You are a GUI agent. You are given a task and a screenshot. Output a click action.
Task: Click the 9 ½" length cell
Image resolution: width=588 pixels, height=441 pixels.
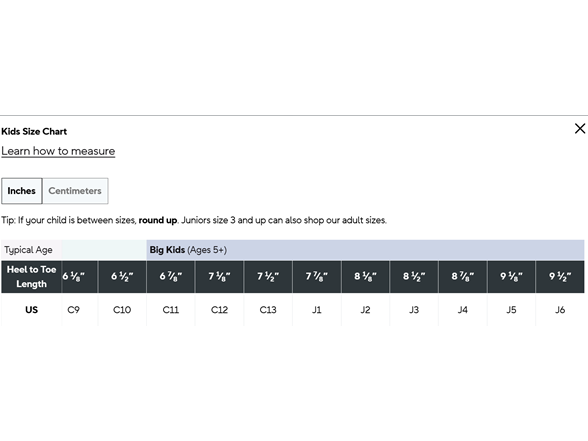(x=560, y=277)
